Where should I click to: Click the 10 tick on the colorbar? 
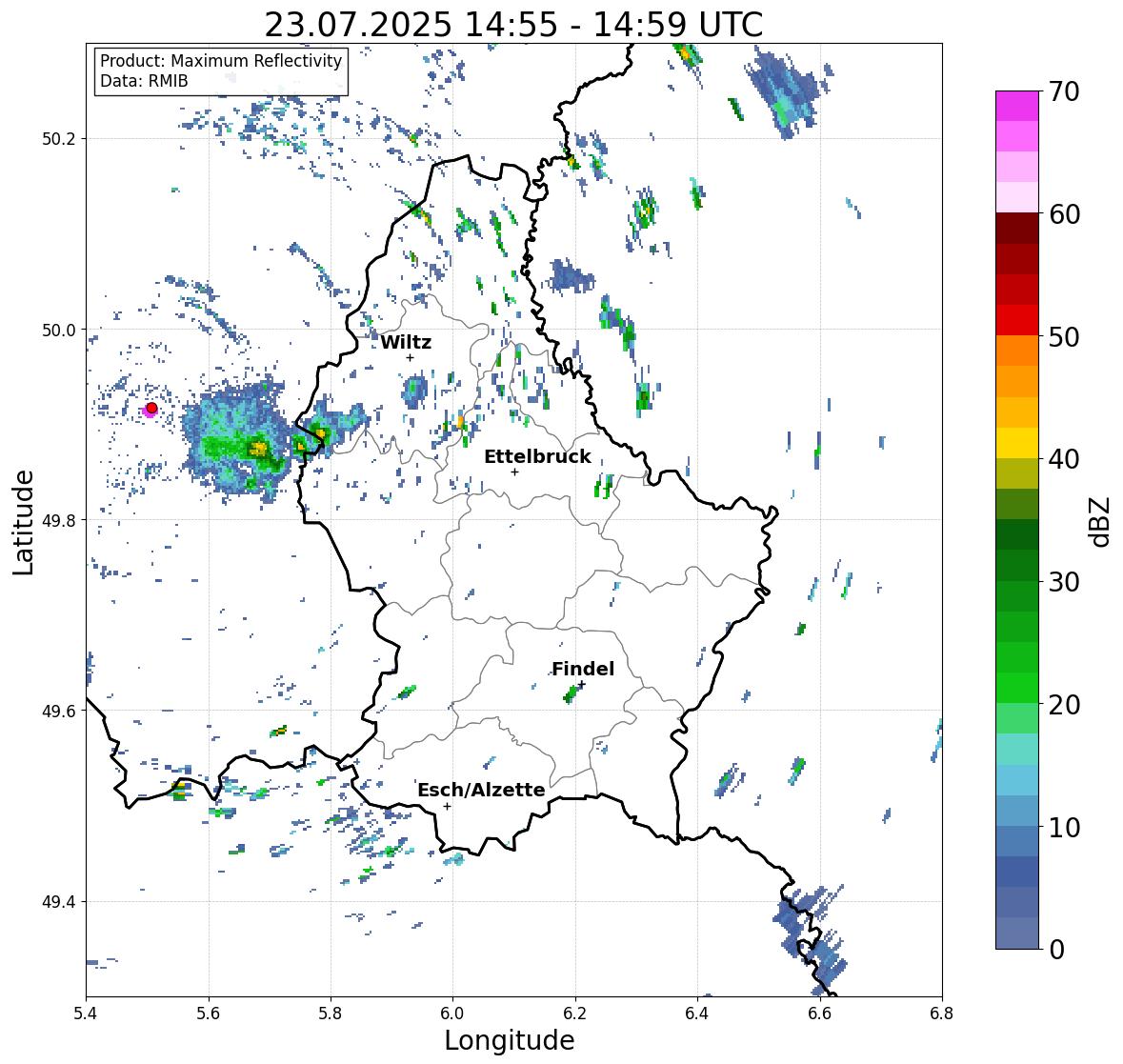pos(1063,827)
